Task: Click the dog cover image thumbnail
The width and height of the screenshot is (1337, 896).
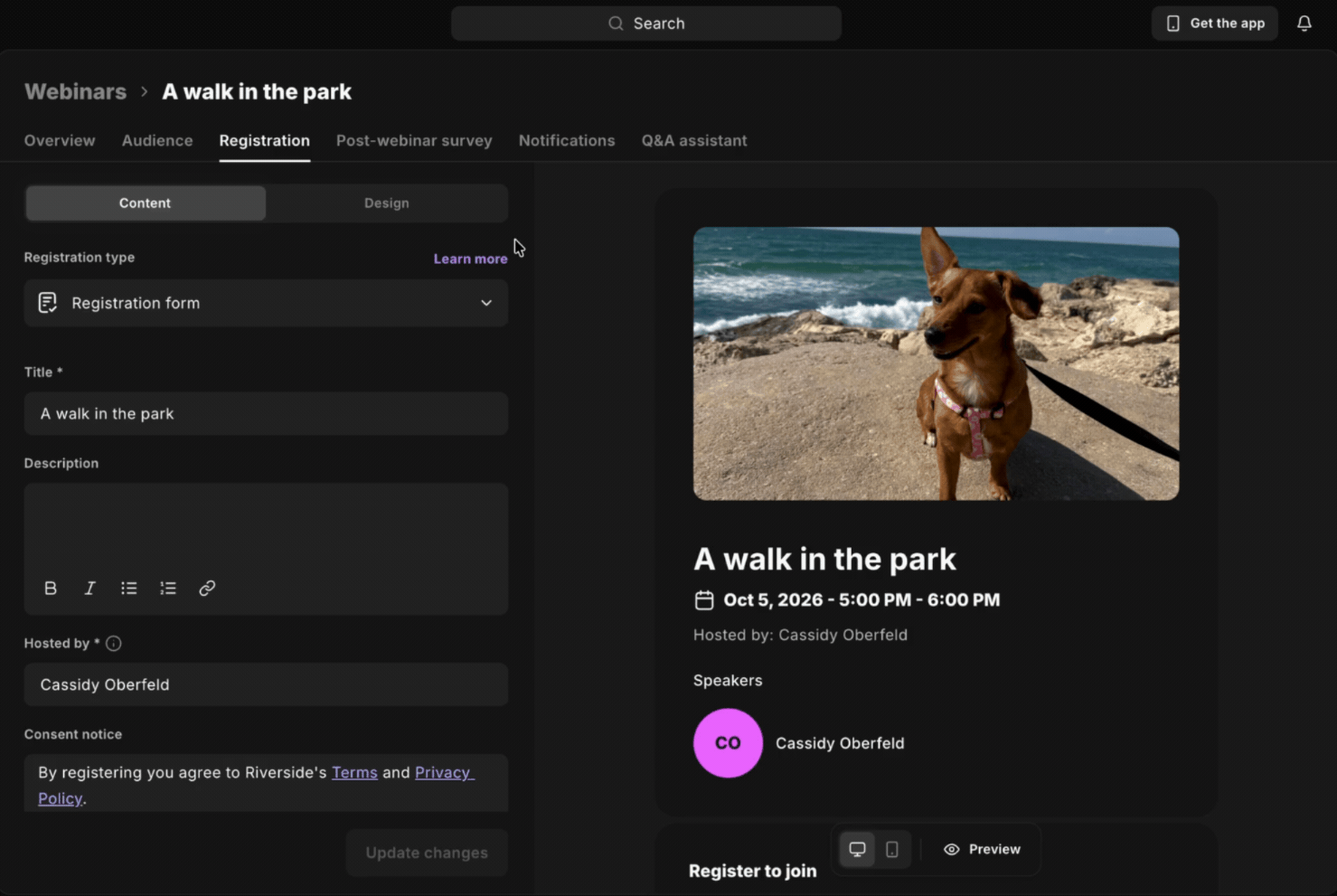Action: click(x=936, y=363)
